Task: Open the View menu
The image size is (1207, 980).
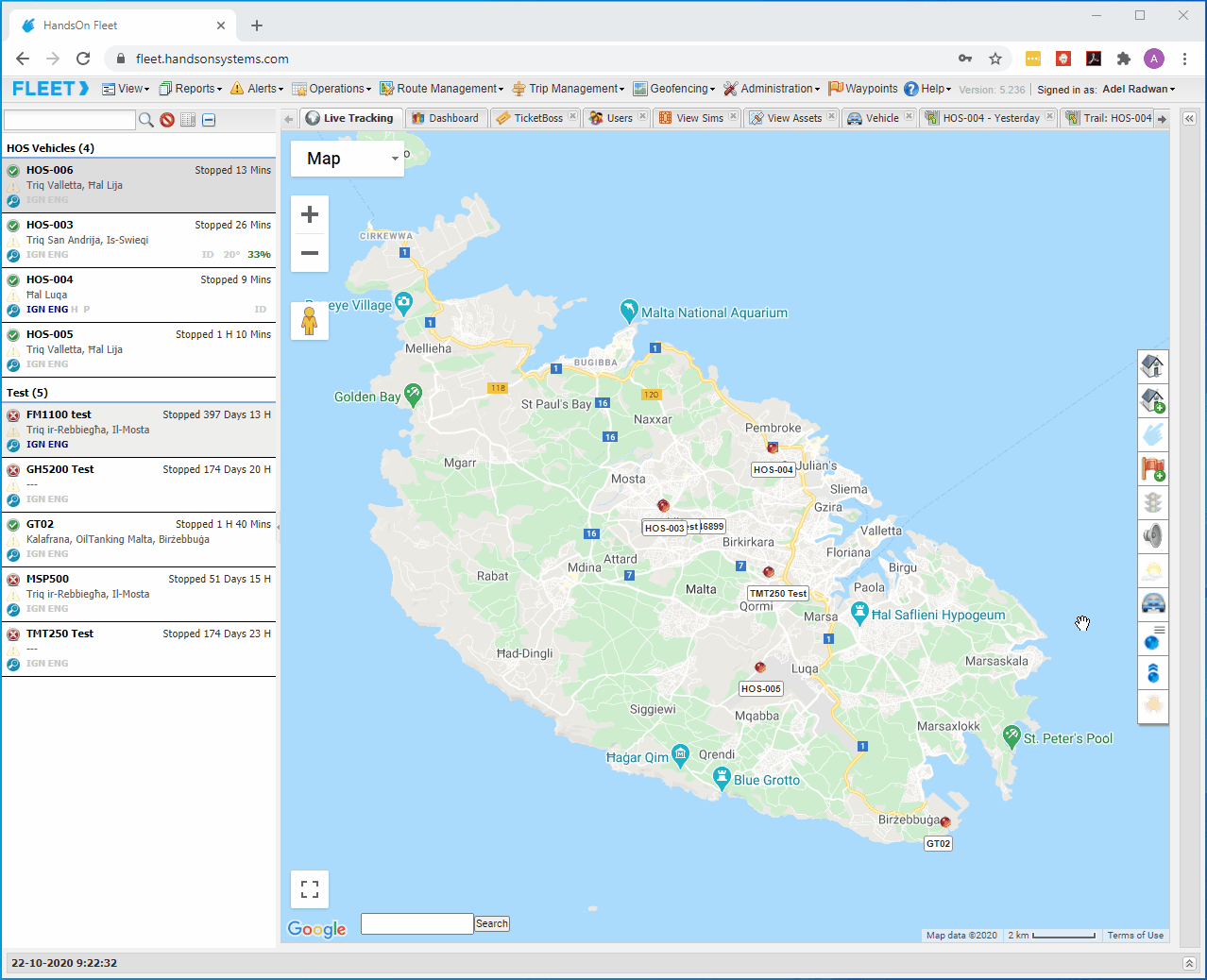Action: [x=126, y=89]
